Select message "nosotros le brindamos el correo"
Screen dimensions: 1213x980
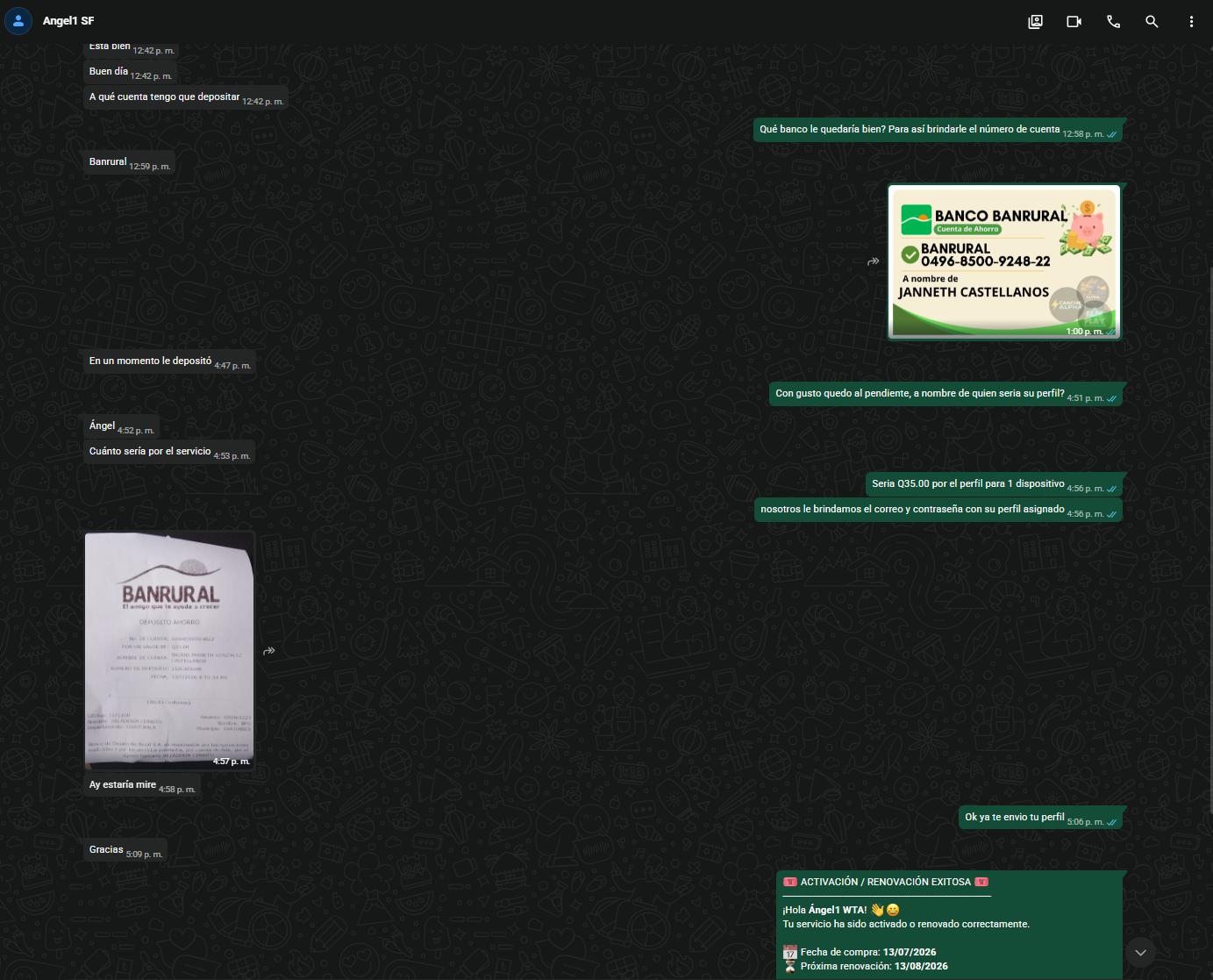[938, 510]
